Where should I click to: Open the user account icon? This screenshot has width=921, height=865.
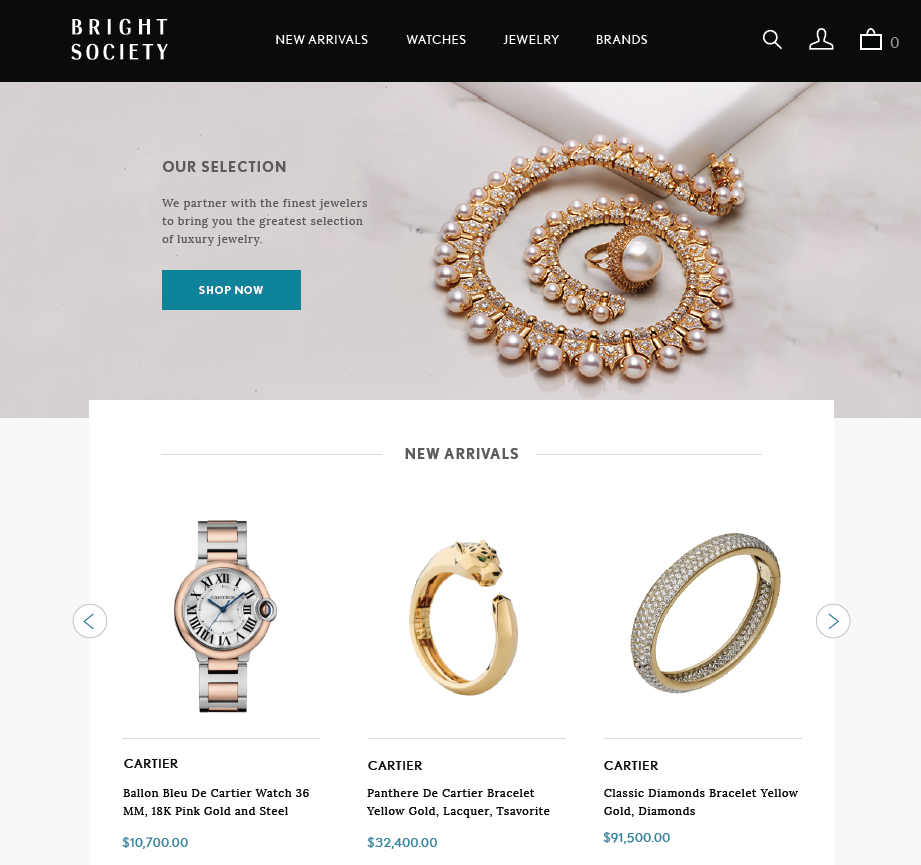(x=821, y=40)
